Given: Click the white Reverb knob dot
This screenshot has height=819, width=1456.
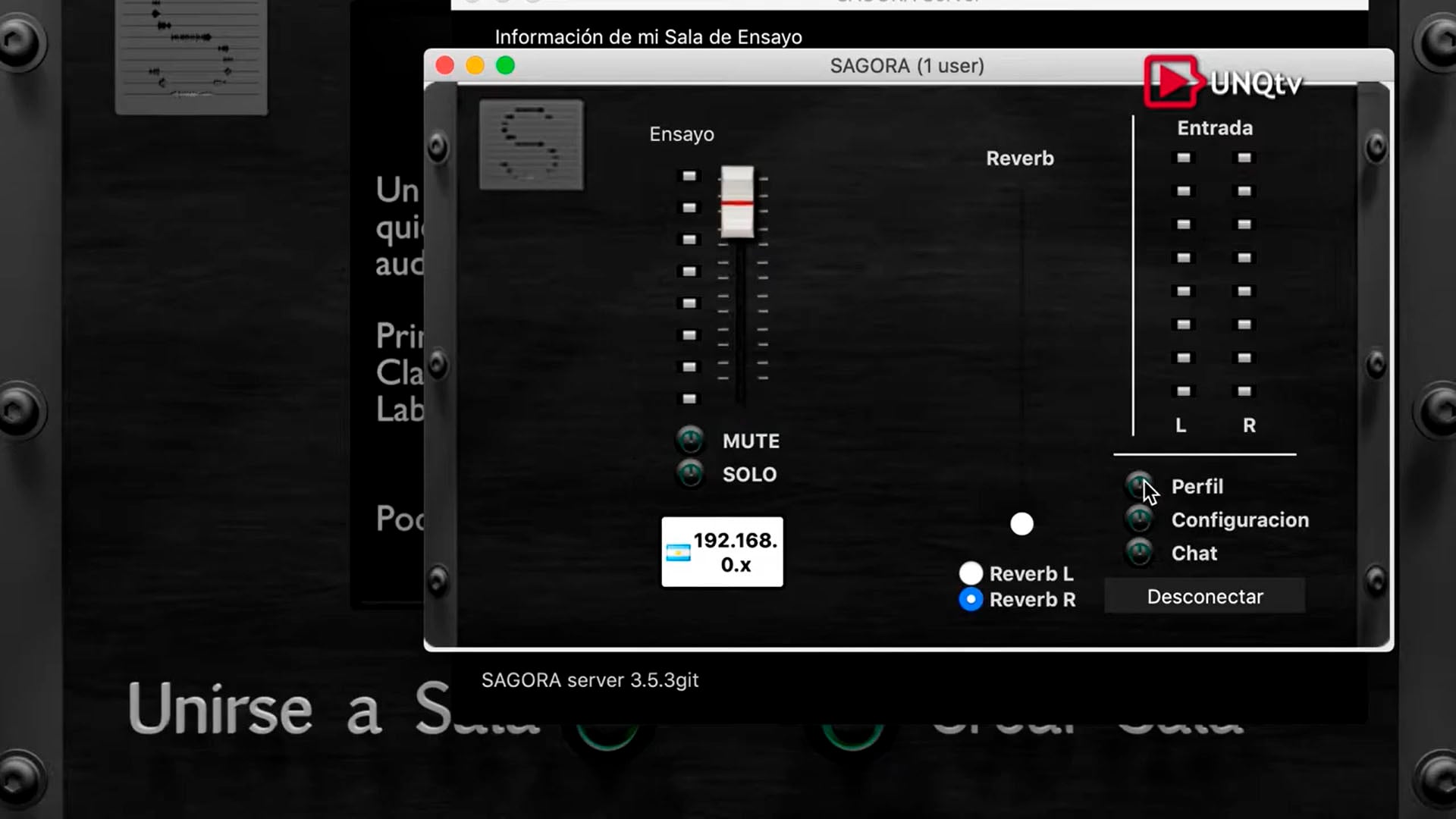Looking at the screenshot, I should pos(1021,524).
